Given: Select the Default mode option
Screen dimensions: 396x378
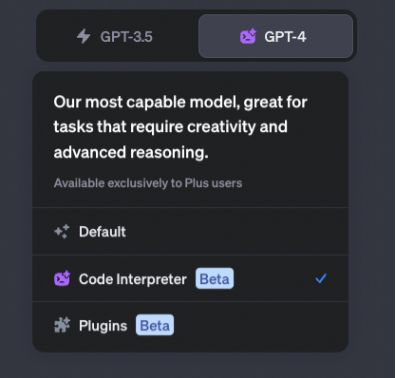Looking at the screenshot, I should [190, 231].
